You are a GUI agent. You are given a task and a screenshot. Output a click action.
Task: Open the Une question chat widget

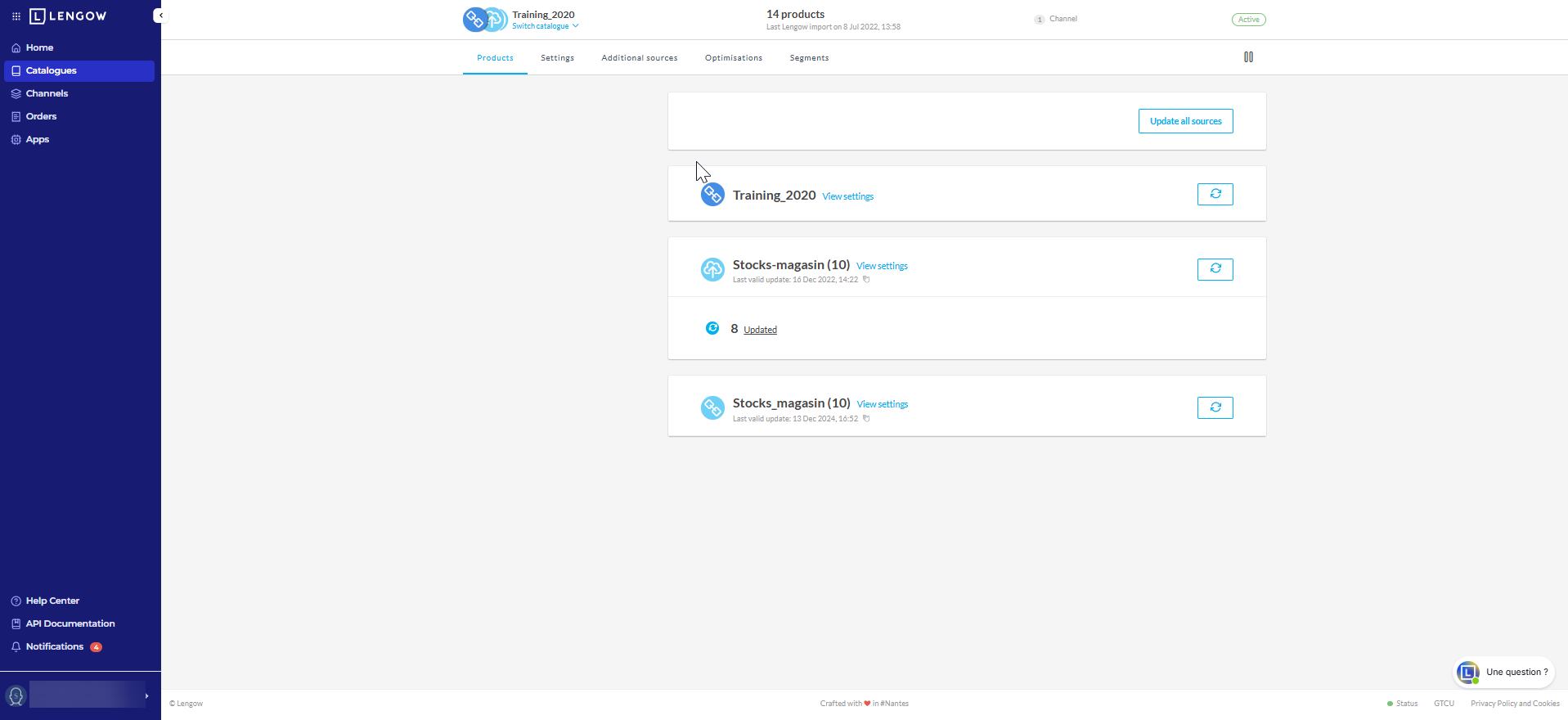click(x=1503, y=673)
